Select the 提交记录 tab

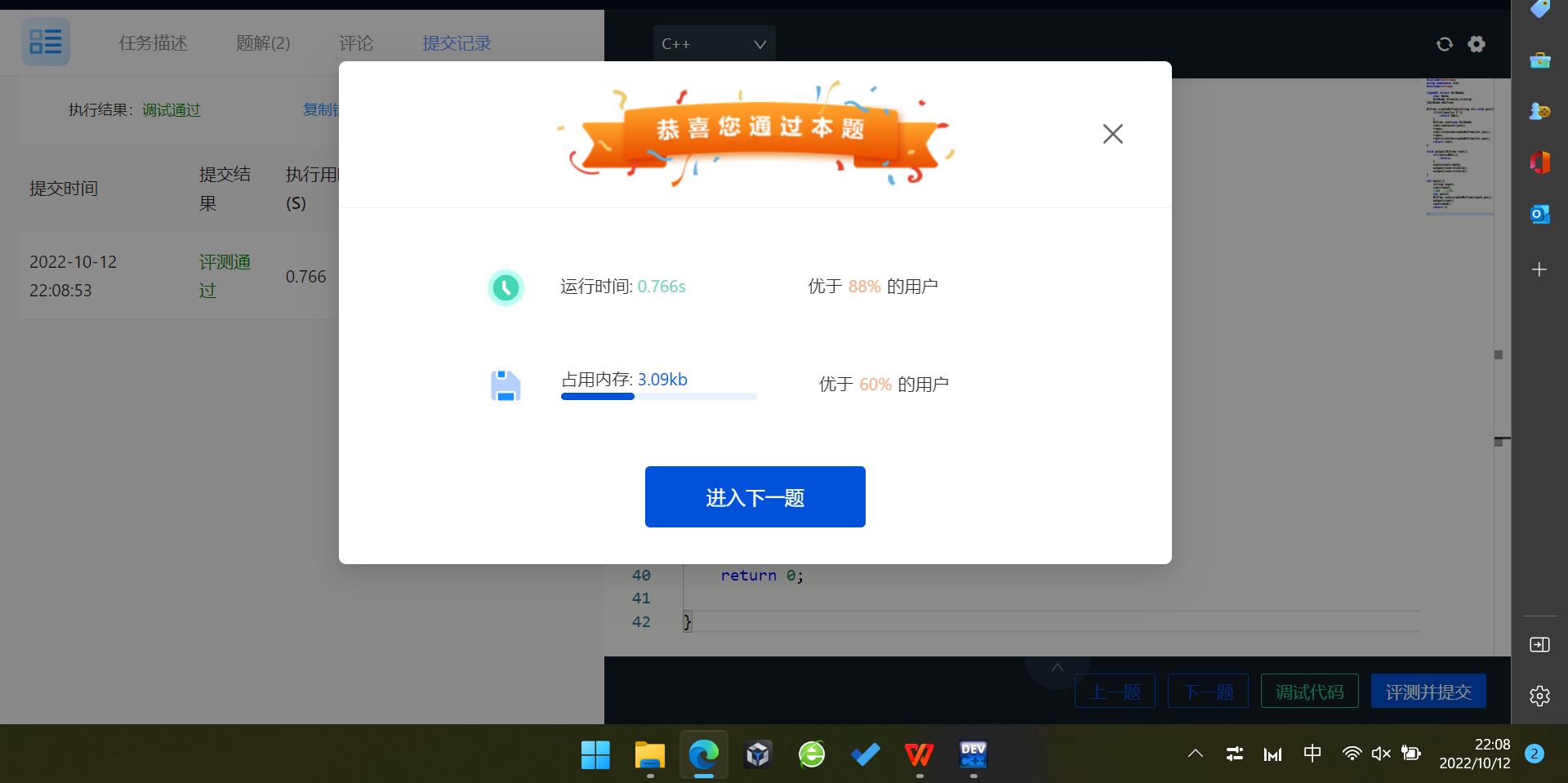457,43
